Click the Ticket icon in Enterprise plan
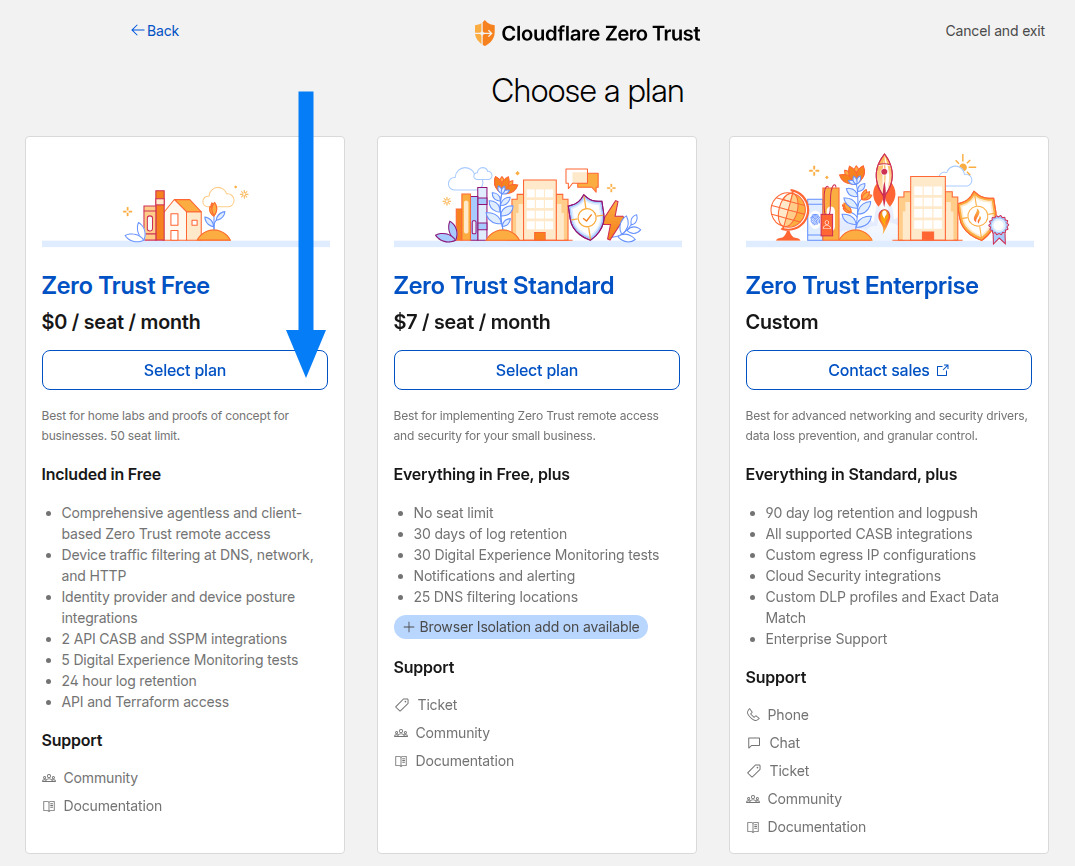The height and width of the screenshot is (866, 1075). point(753,771)
